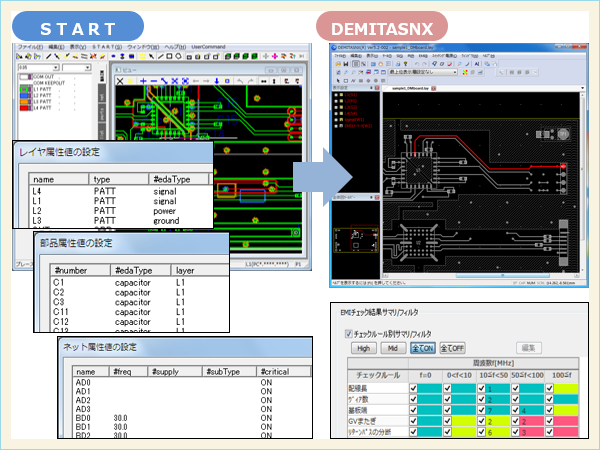The image size is (600, 450).
Task: Toggle the チェックルール別サマリ/フィルタ checkbox
Action: [x=348, y=332]
